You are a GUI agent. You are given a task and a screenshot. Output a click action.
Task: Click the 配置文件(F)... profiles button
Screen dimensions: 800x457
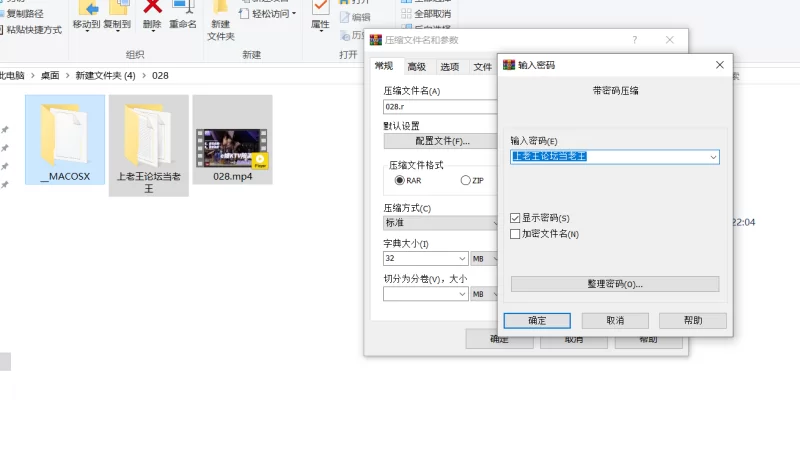pyautogui.click(x=442, y=141)
